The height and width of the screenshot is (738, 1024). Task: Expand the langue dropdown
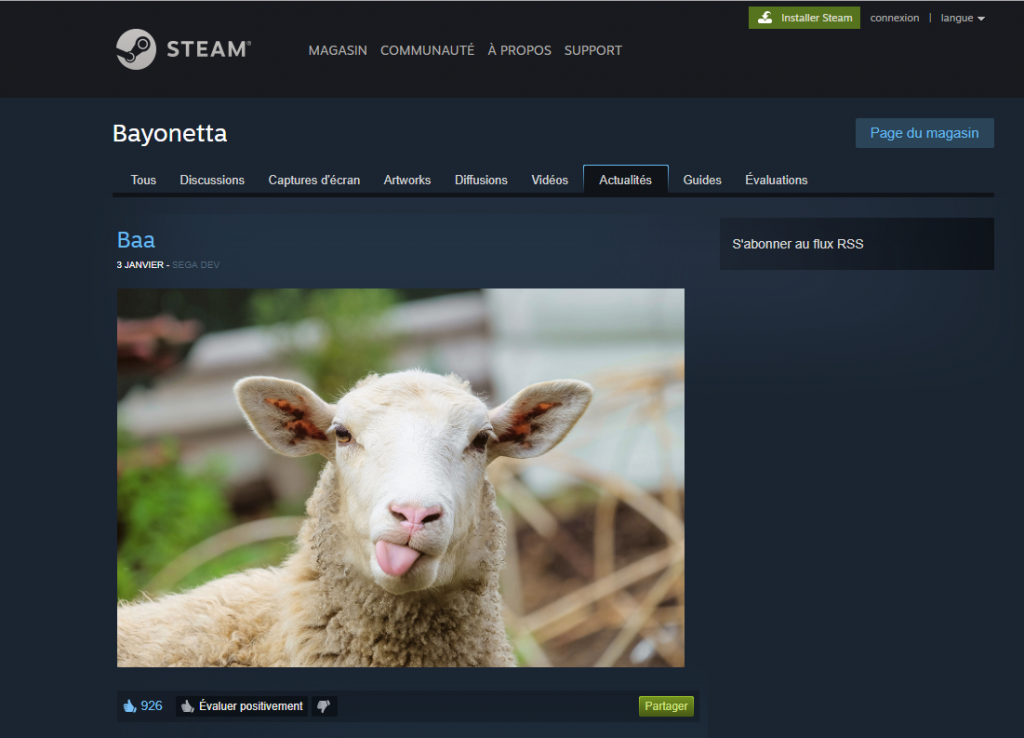(962, 18)
